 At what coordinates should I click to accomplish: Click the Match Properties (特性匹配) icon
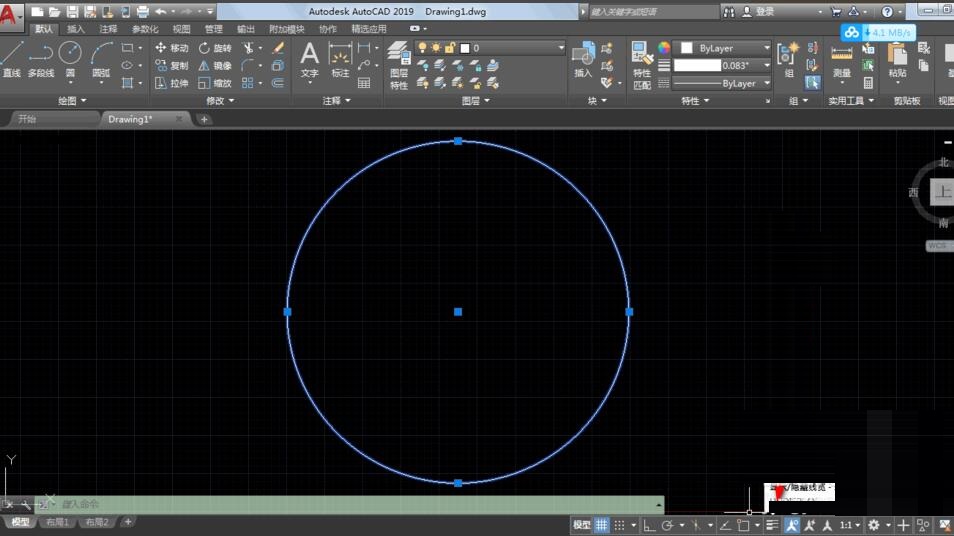[642, 65]
